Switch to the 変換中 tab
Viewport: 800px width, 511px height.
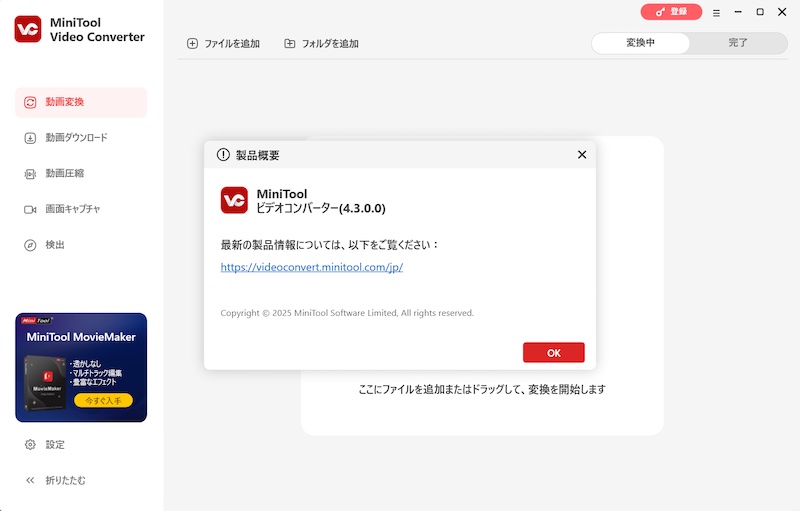641,43
